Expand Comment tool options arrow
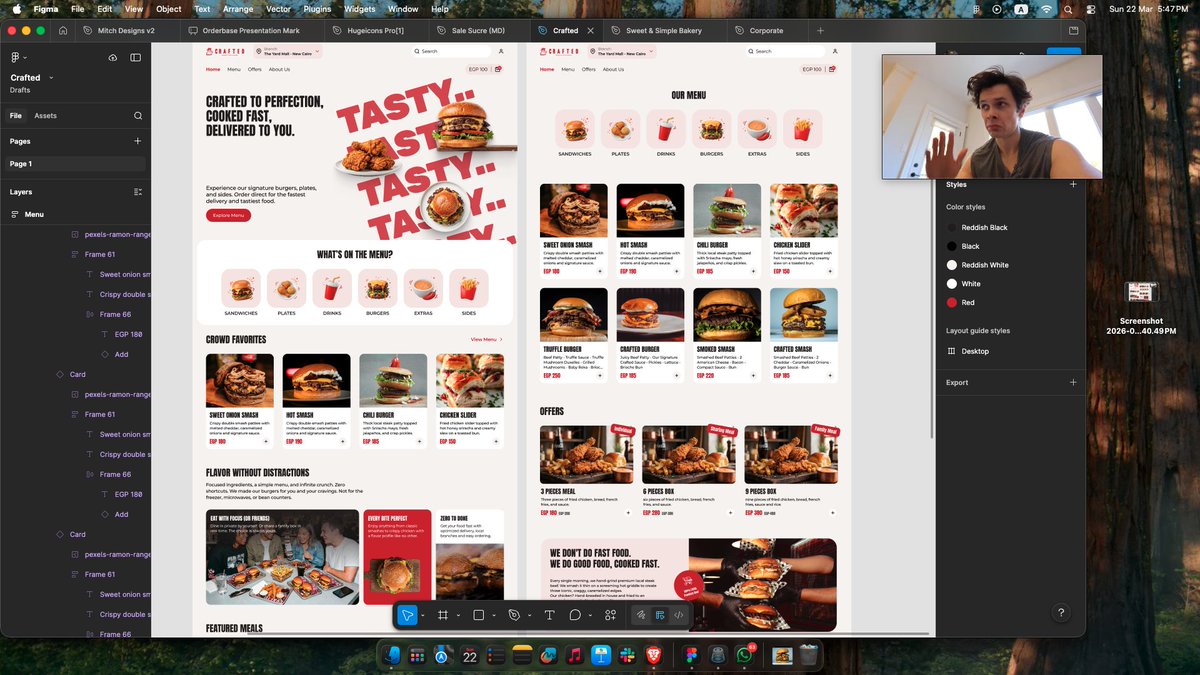The image size is (1200, 675). pos(590,616)
